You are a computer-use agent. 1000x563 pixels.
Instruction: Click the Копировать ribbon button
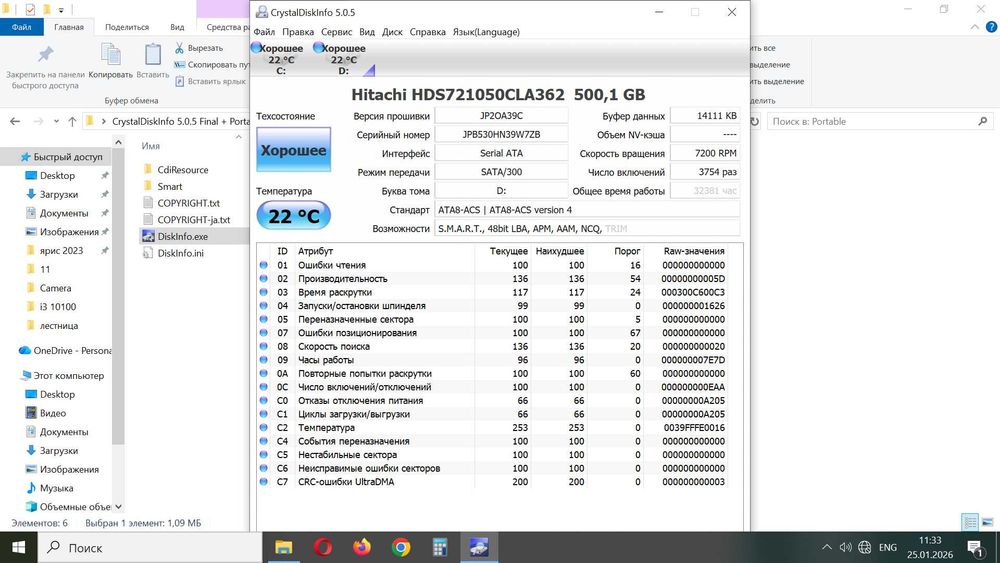(x=110, y=62)
